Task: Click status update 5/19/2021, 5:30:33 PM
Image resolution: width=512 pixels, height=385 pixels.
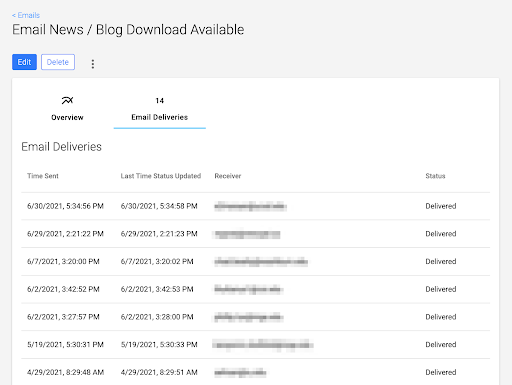Action: 159,344
